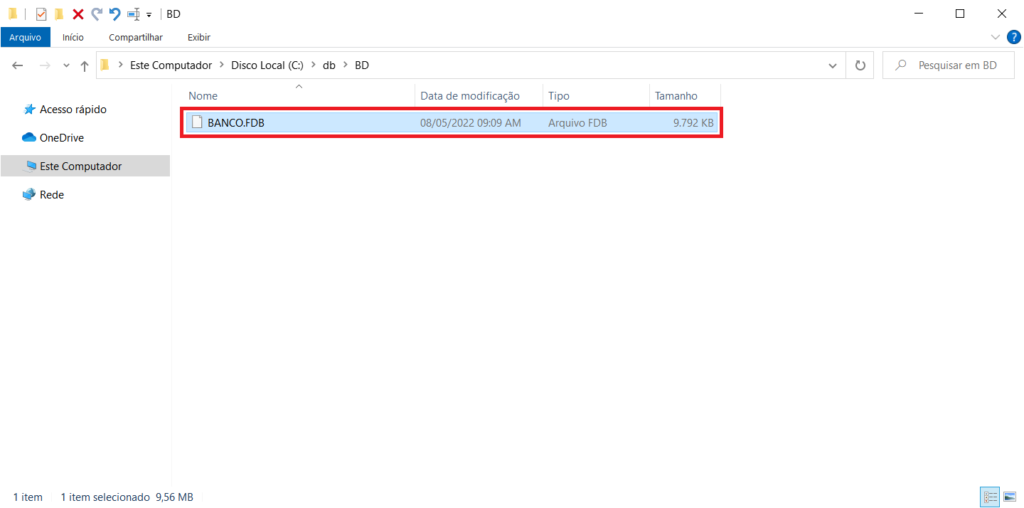
Task: Select Este Computador in the navigation pane
Action: click(x=85, y=167)
